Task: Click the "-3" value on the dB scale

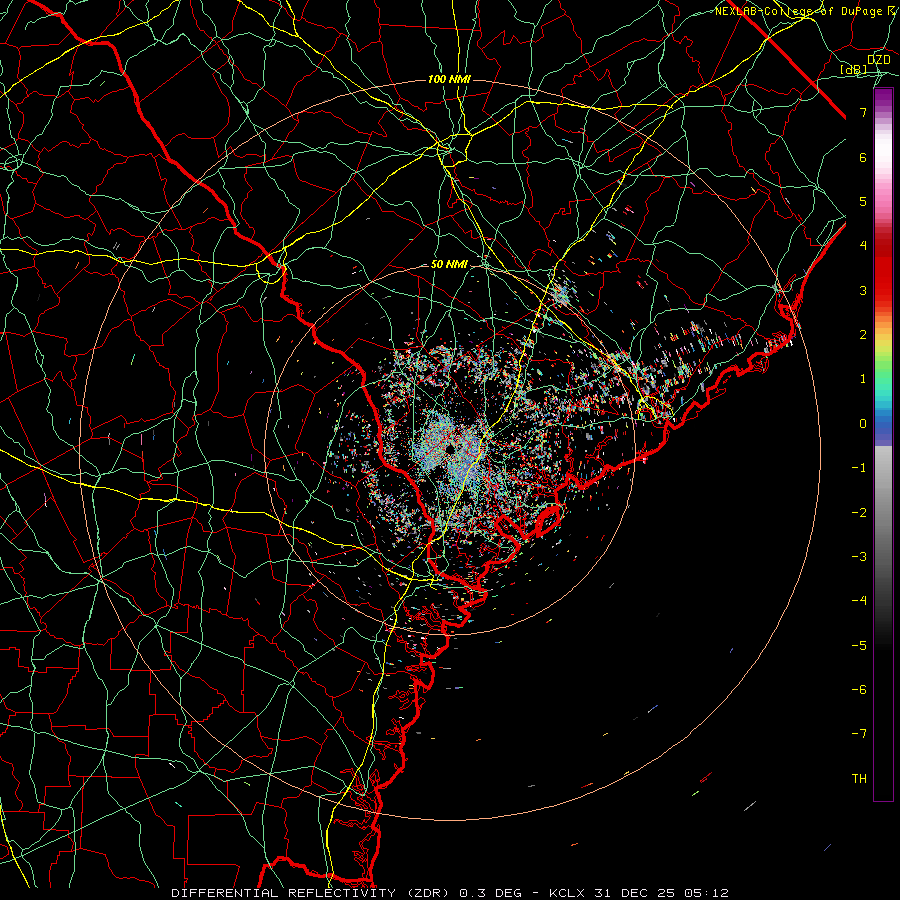Action: point(859,557)
